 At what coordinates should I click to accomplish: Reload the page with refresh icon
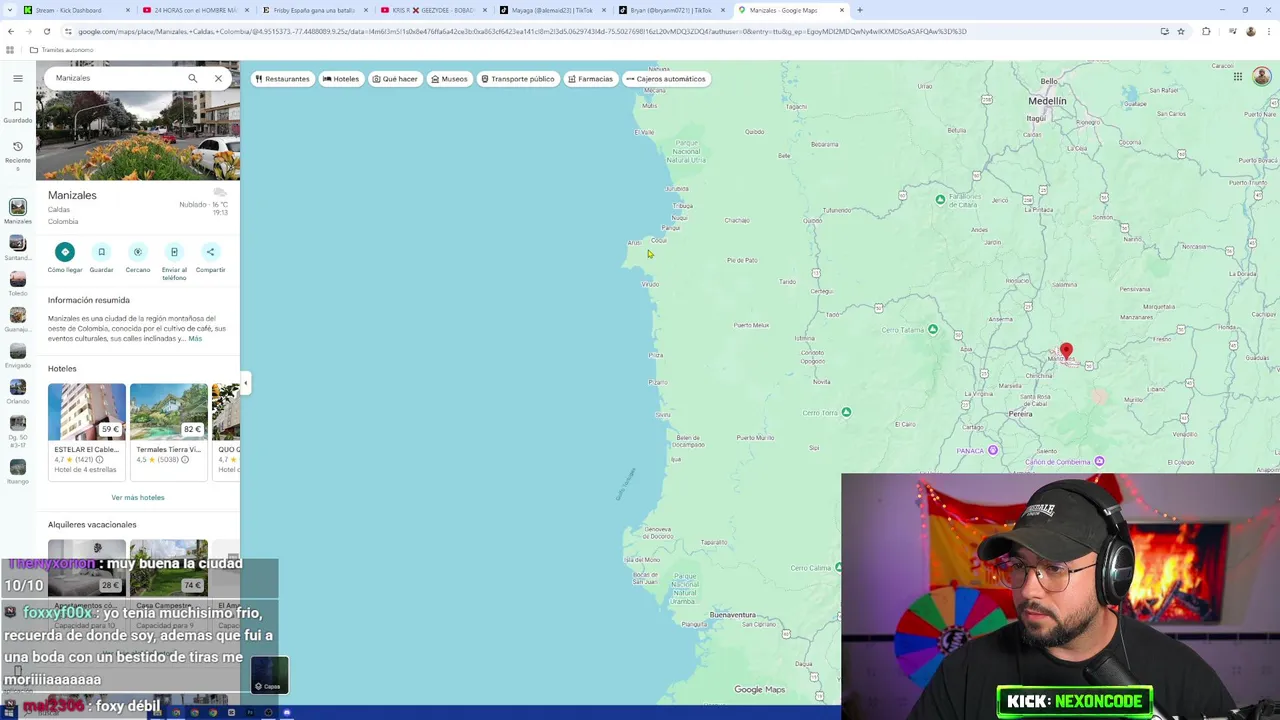[46, 31]
